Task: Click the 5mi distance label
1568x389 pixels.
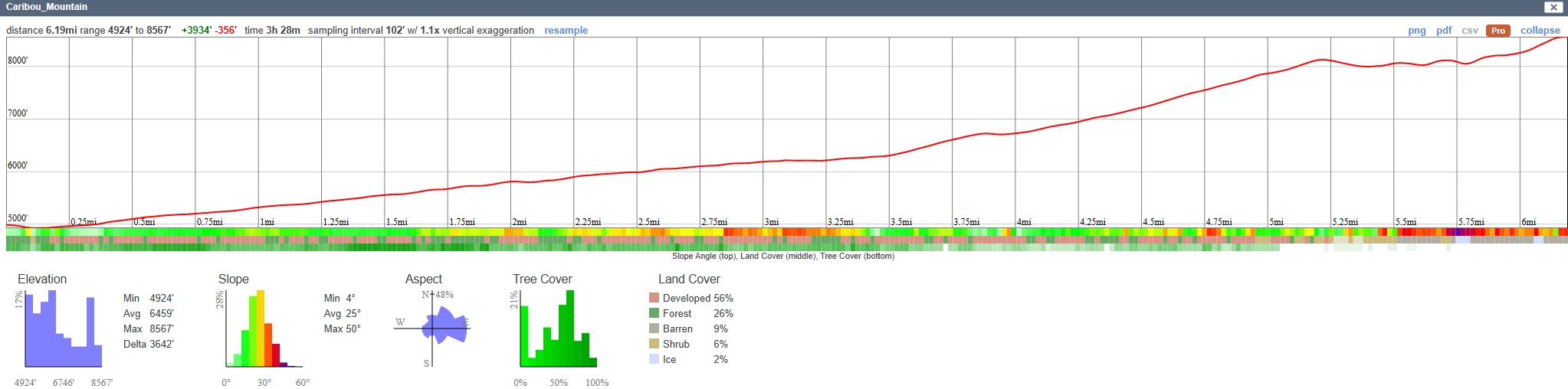Action: (x=1275, y=222)
